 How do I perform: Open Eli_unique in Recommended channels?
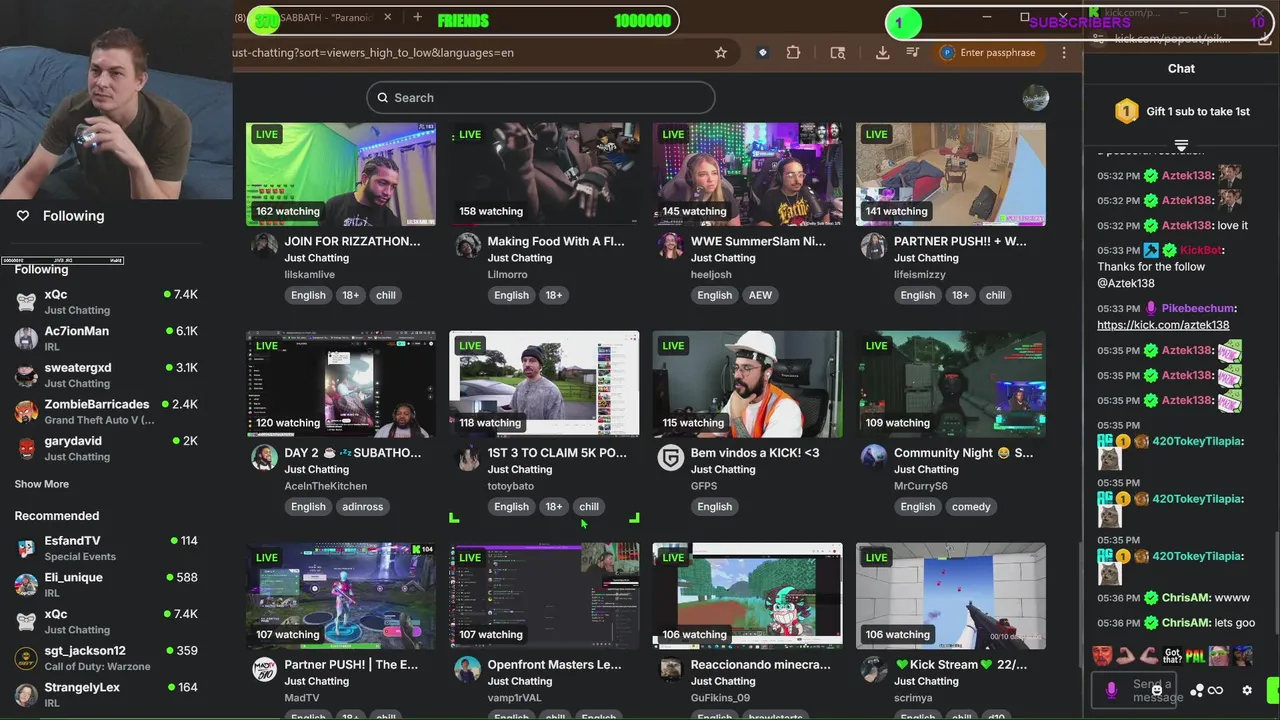[106, 584]
